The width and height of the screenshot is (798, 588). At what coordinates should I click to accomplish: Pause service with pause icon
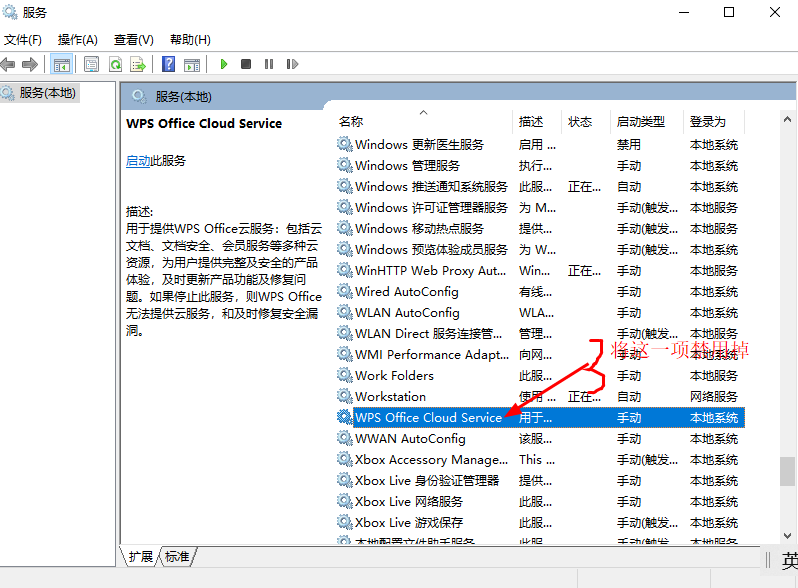coord(269,64)
